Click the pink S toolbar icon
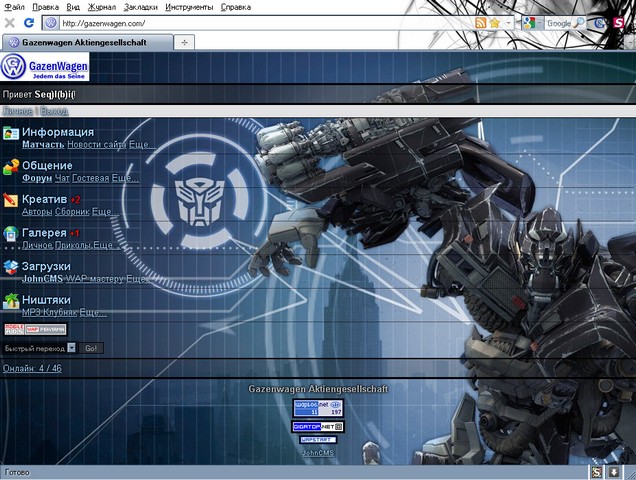The height and width of the screenshot is (480, 636). 618,23
